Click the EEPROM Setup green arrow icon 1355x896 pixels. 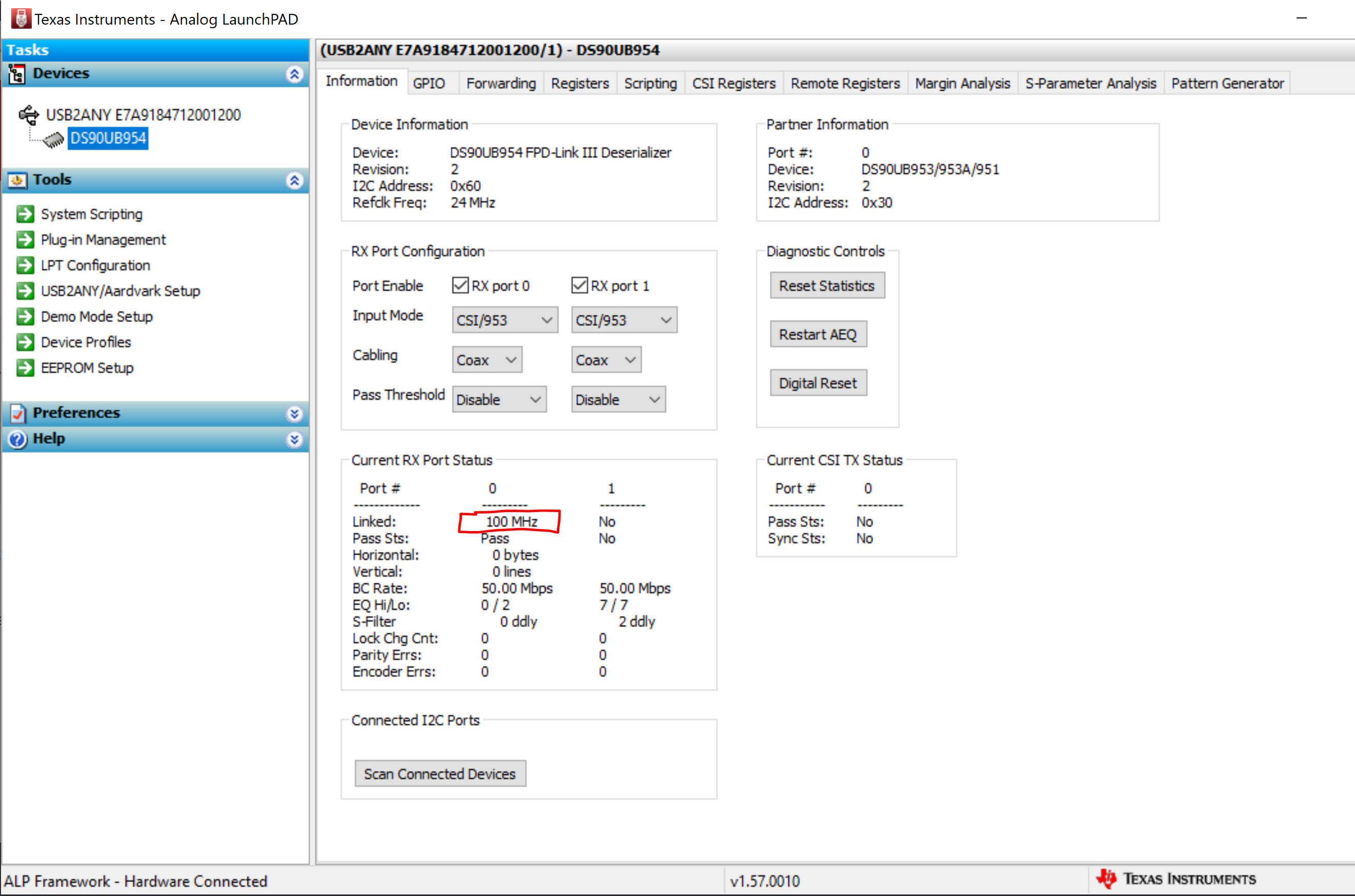point(25,368)
